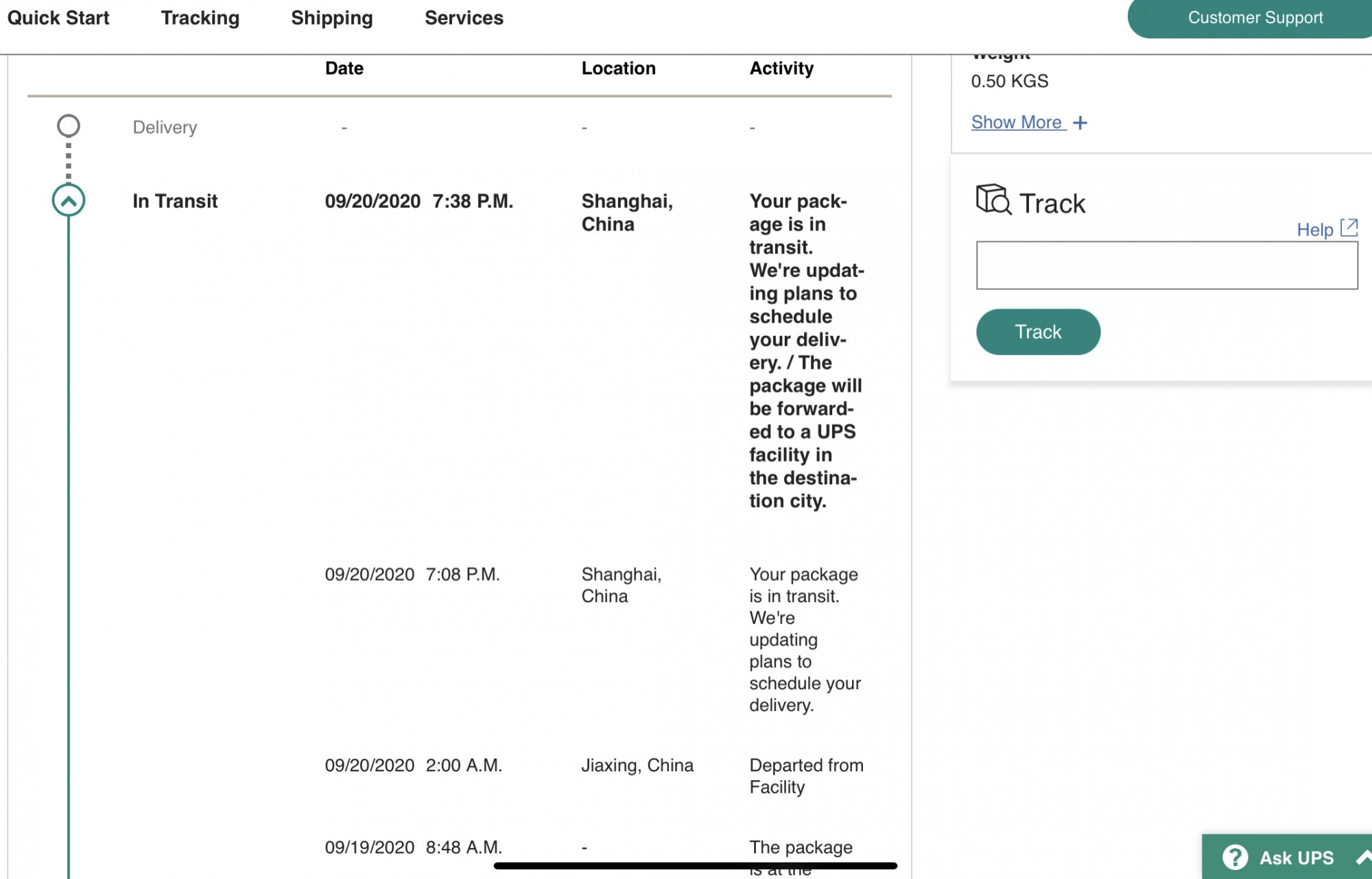The height and width of the screenshot is (879, 1372).
Task: Open the Quick Start menu
Action: click(58, 18)
